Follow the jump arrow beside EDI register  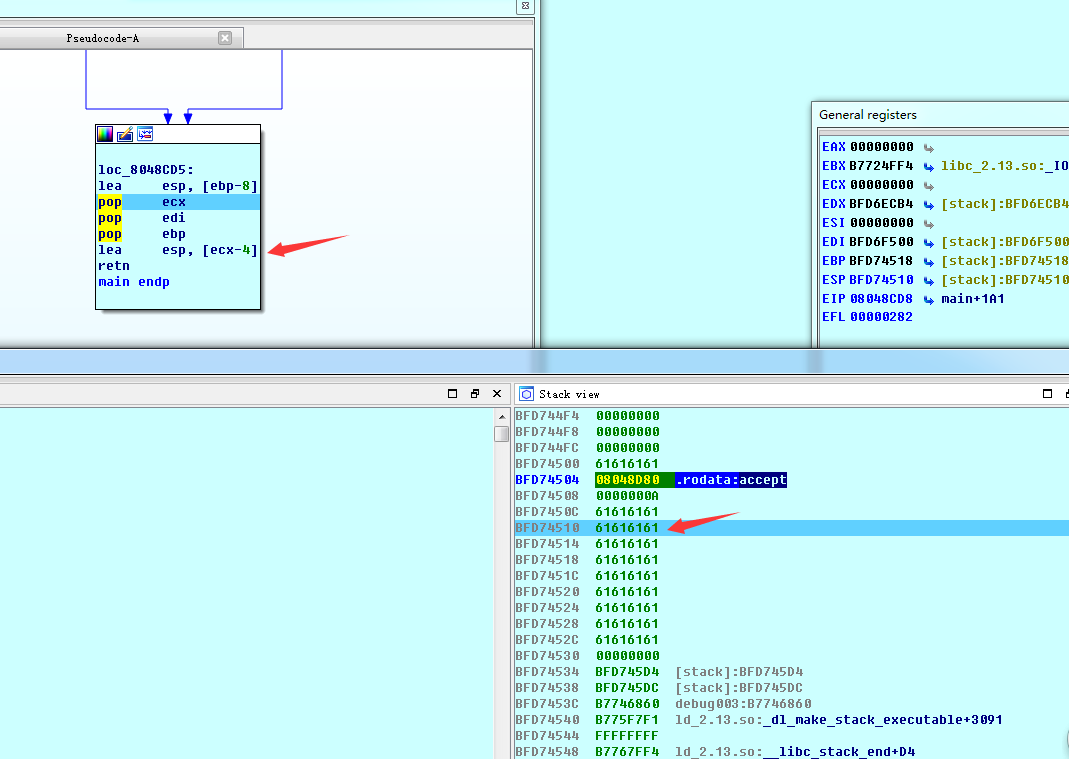(929, 243)
